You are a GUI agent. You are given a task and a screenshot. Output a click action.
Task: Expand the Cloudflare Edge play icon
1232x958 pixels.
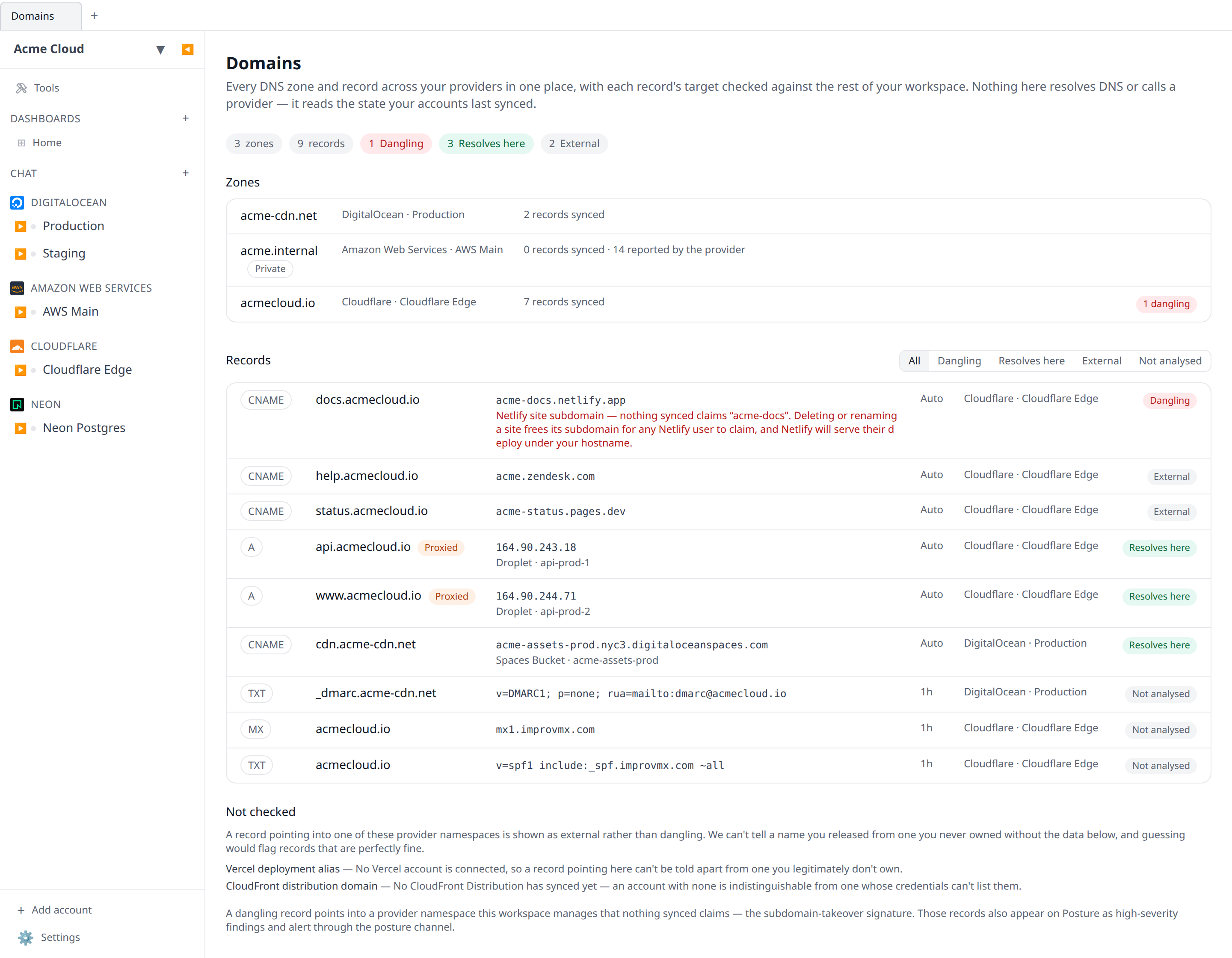click(x=20, y=370)
